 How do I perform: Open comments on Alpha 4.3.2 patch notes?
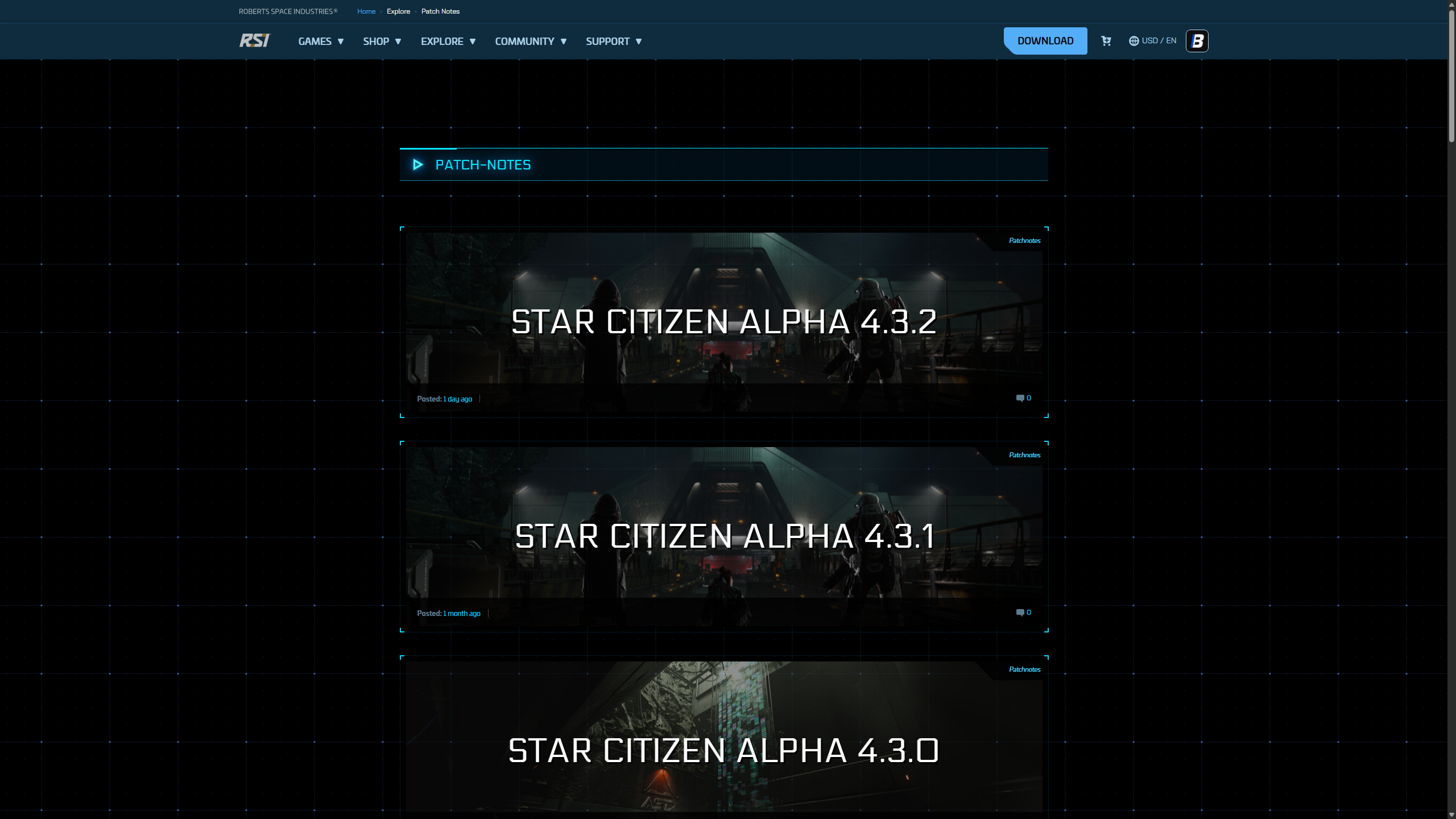pos(1023,398)
